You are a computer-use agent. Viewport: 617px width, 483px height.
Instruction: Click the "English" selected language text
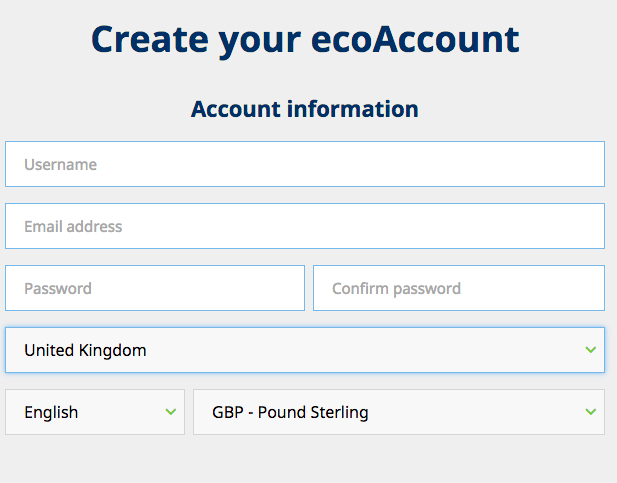click(x=51, y=412)
